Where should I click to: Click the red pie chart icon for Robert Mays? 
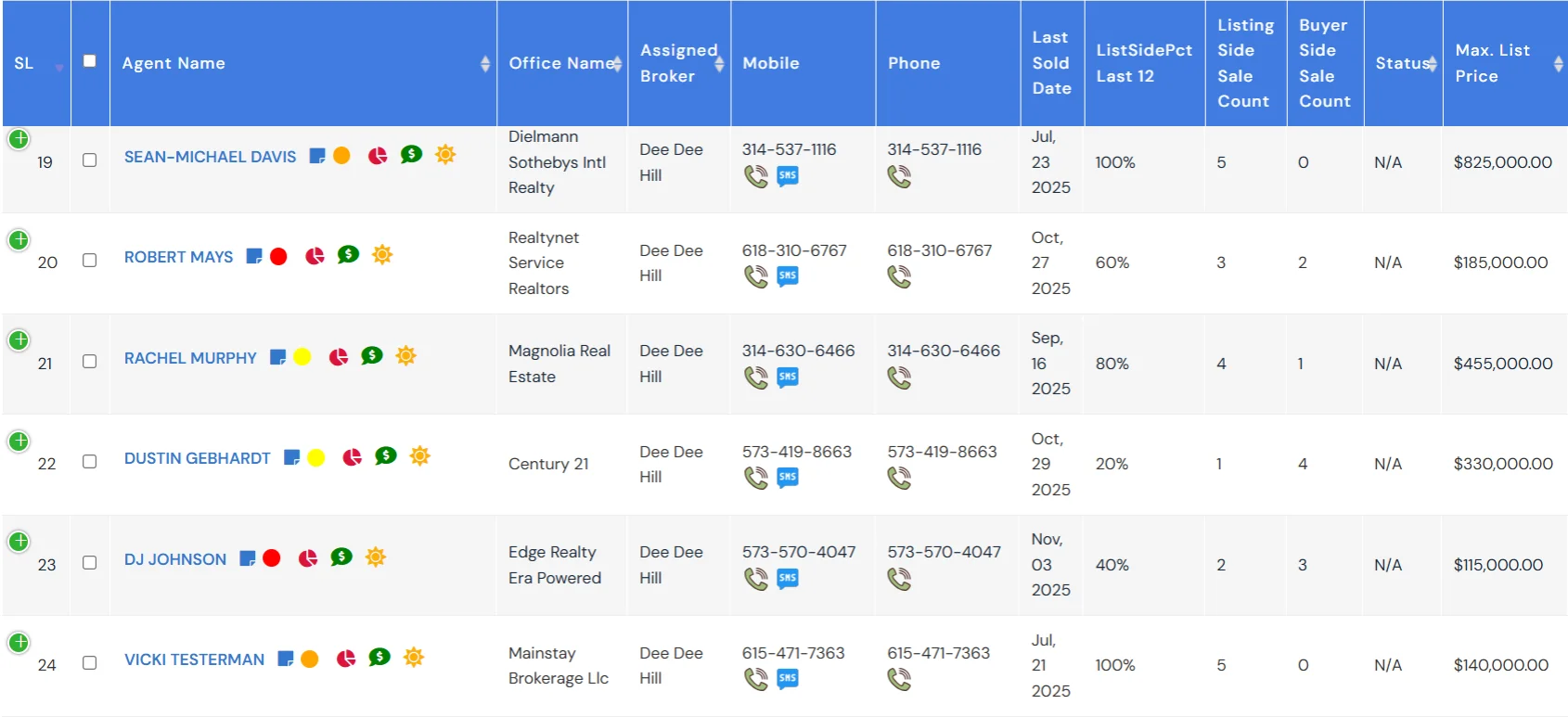[x=315, y=256]
